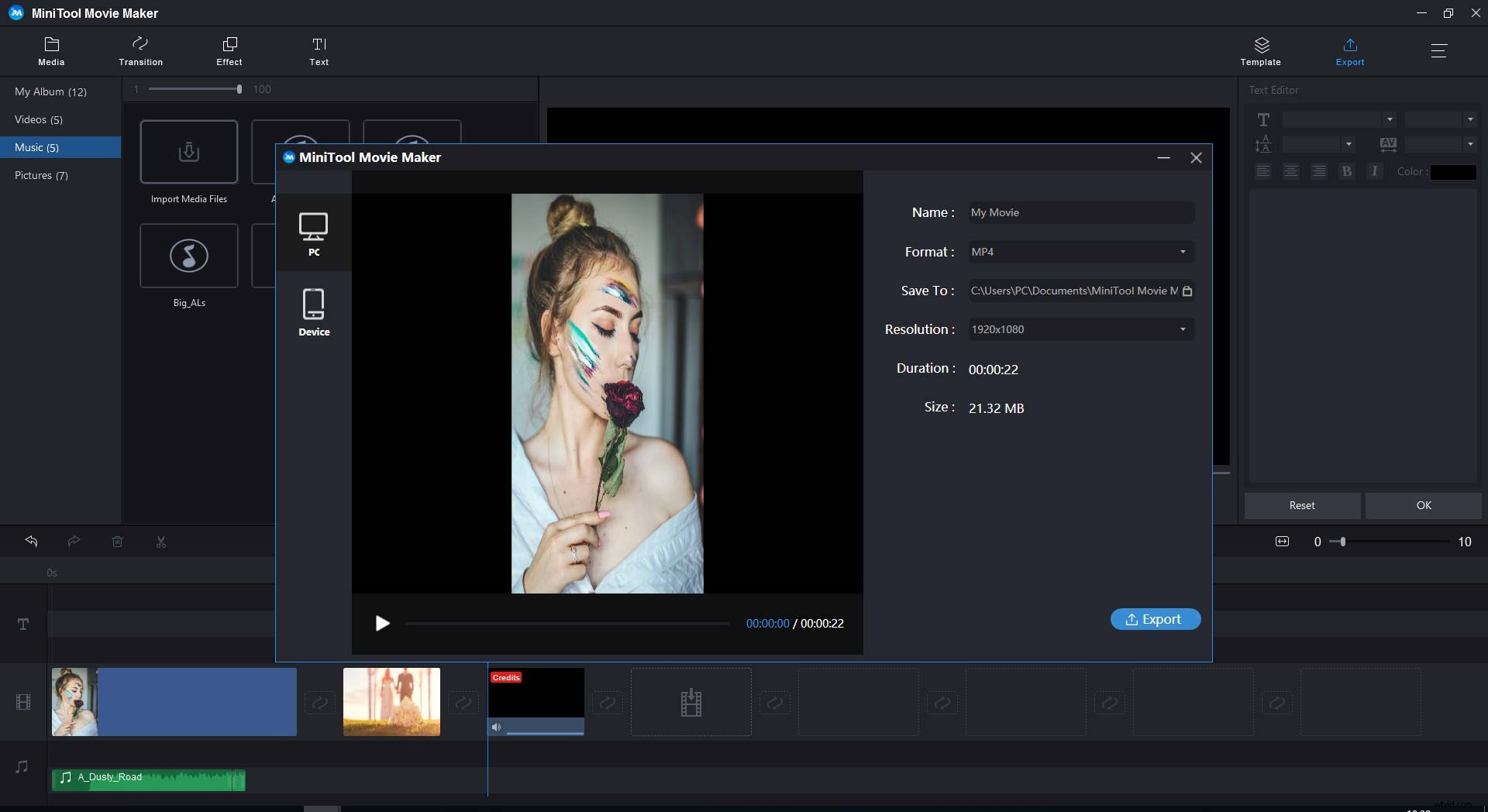Select the Template view

(x=1260, y=50)
